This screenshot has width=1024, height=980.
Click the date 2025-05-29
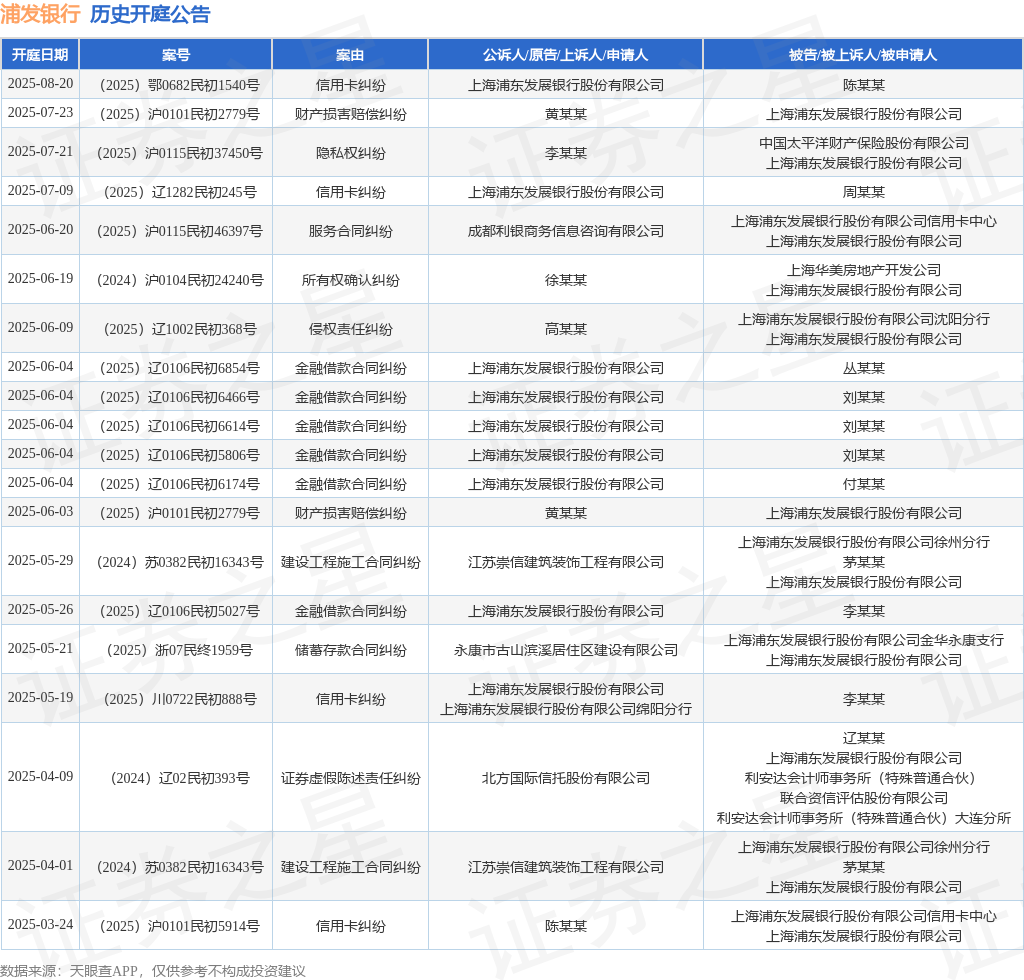(40, 561)
